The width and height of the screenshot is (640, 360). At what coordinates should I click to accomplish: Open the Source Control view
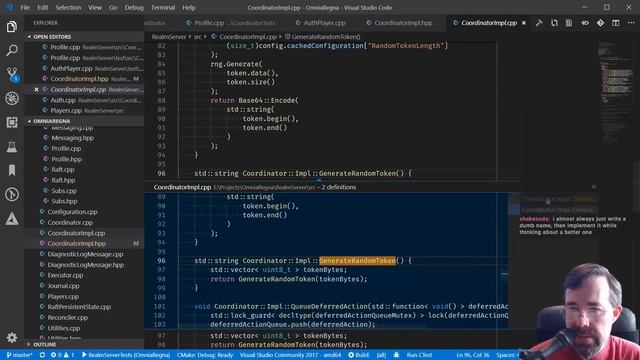point(12,74)
